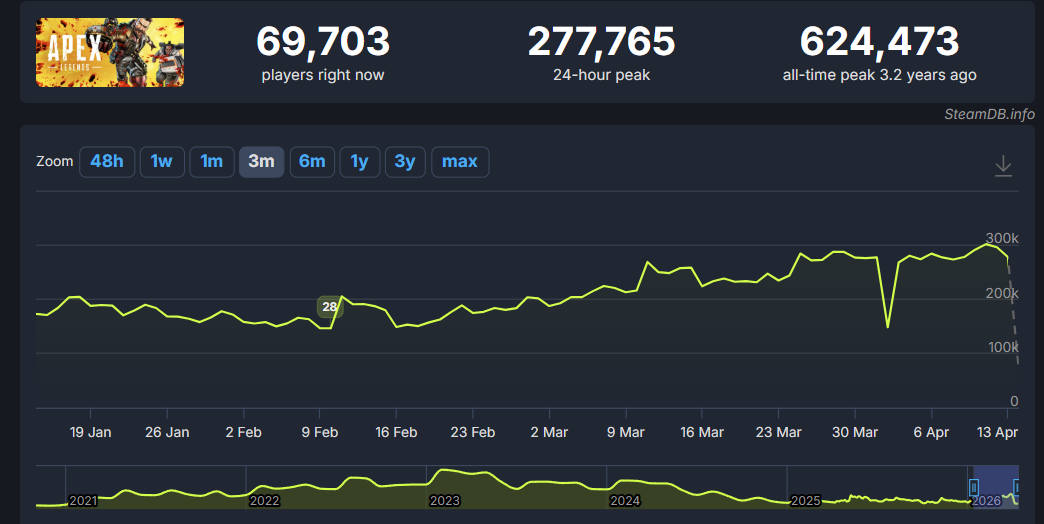The width and height of the screenshot is (1044, 524).
Task: Click the right navigator range handle
Action: pos(1016,487)
